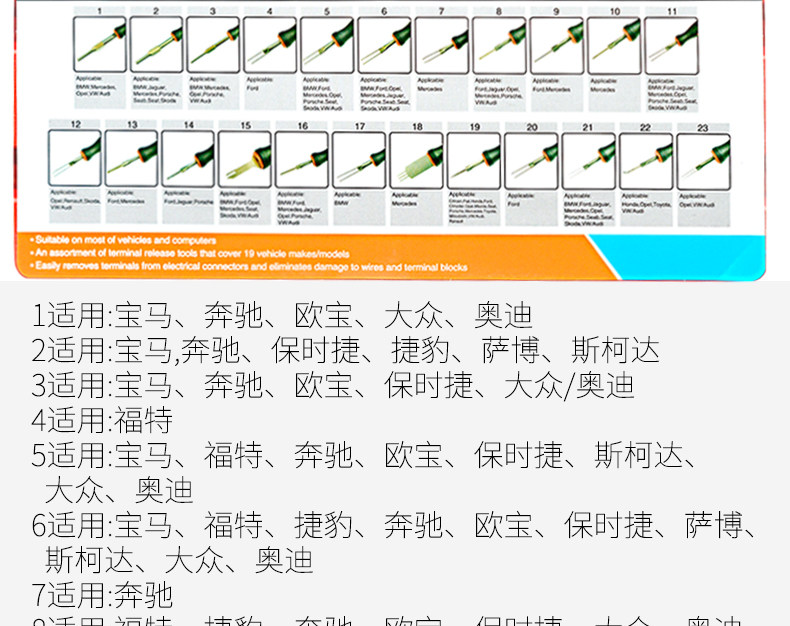Click the wide flat tool picture number 15
Viewport: 790px width, 626px height.
(245, 159)
